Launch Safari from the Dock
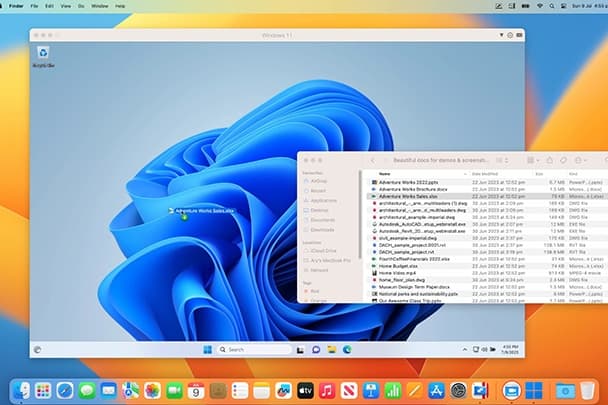 pos(65,391)
